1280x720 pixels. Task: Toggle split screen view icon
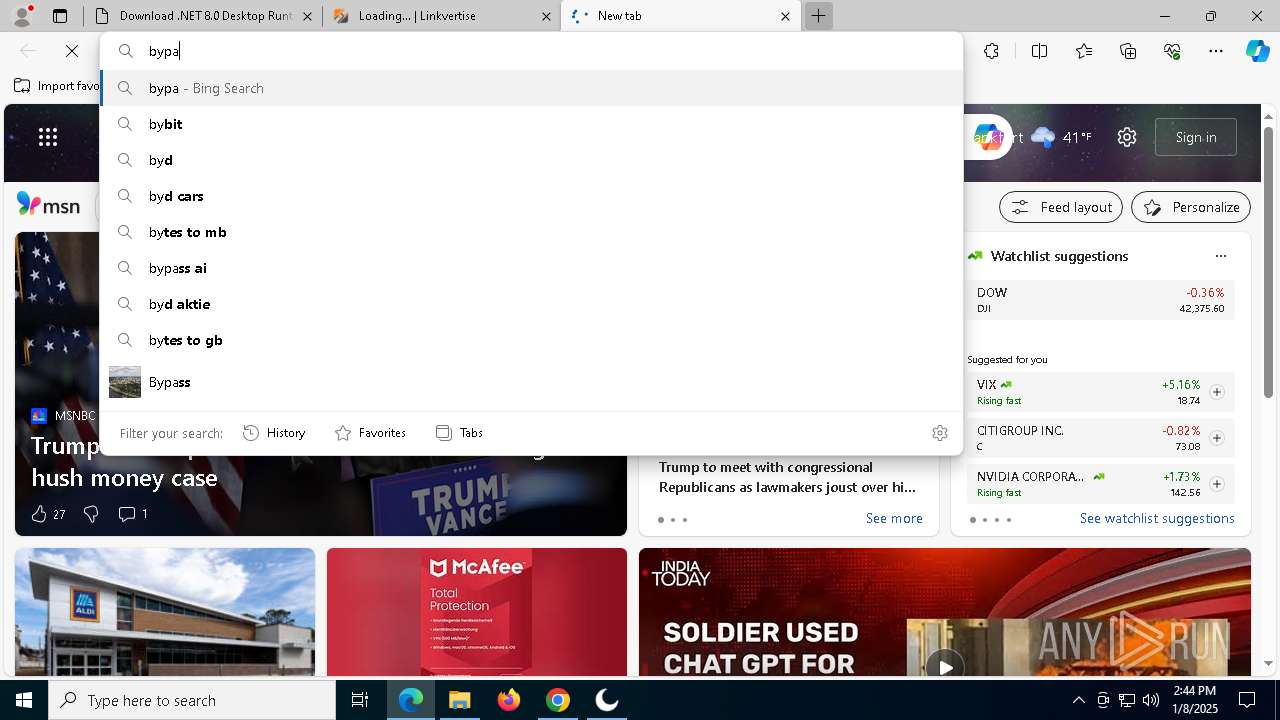[x=1039, y=51]
